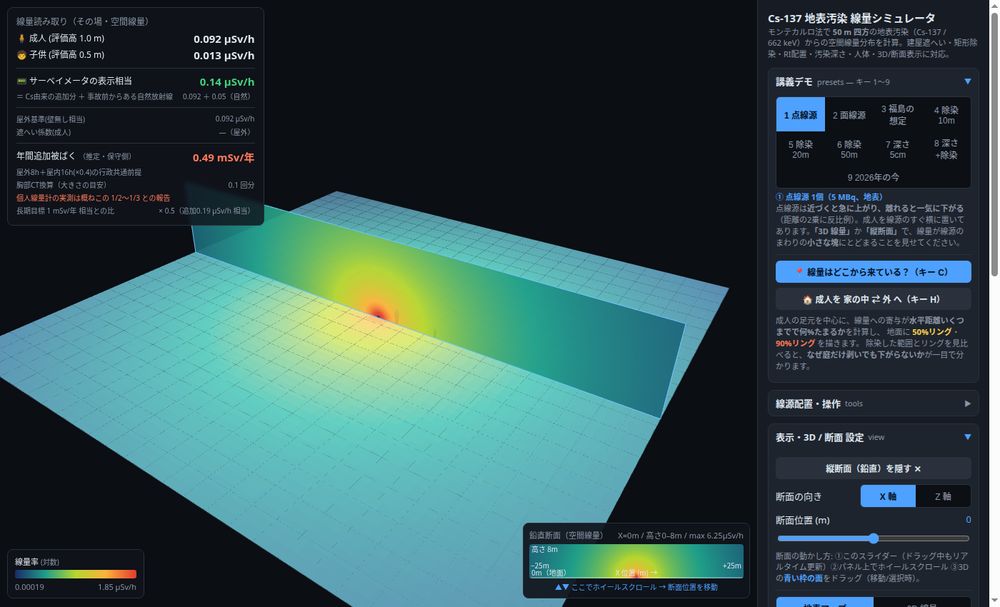Viewport: 1000px width, 607px height.
Task: Click the ① 点線源 1個 (5 MBq、地表) heading
Action: click(x=829, y=197)
